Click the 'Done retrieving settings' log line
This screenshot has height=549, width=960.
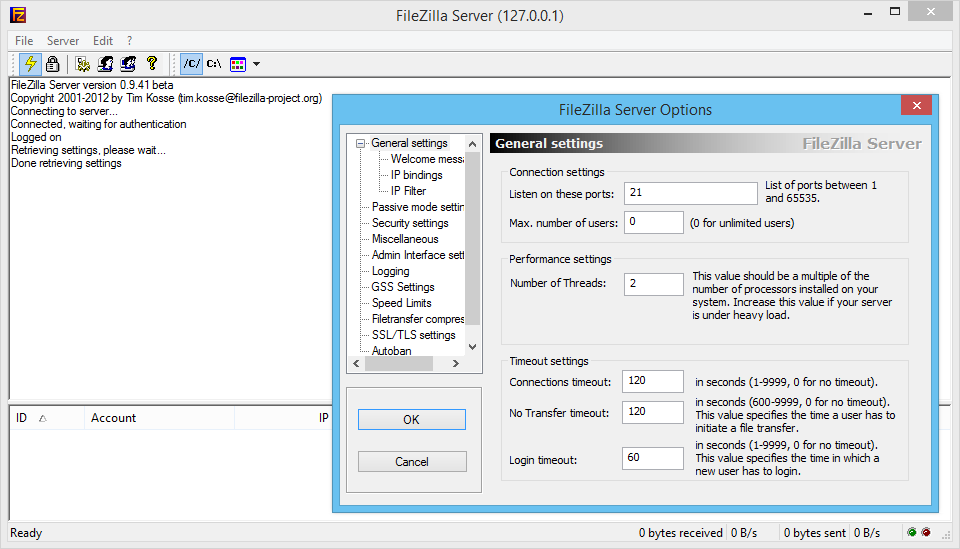pos(66,163)
